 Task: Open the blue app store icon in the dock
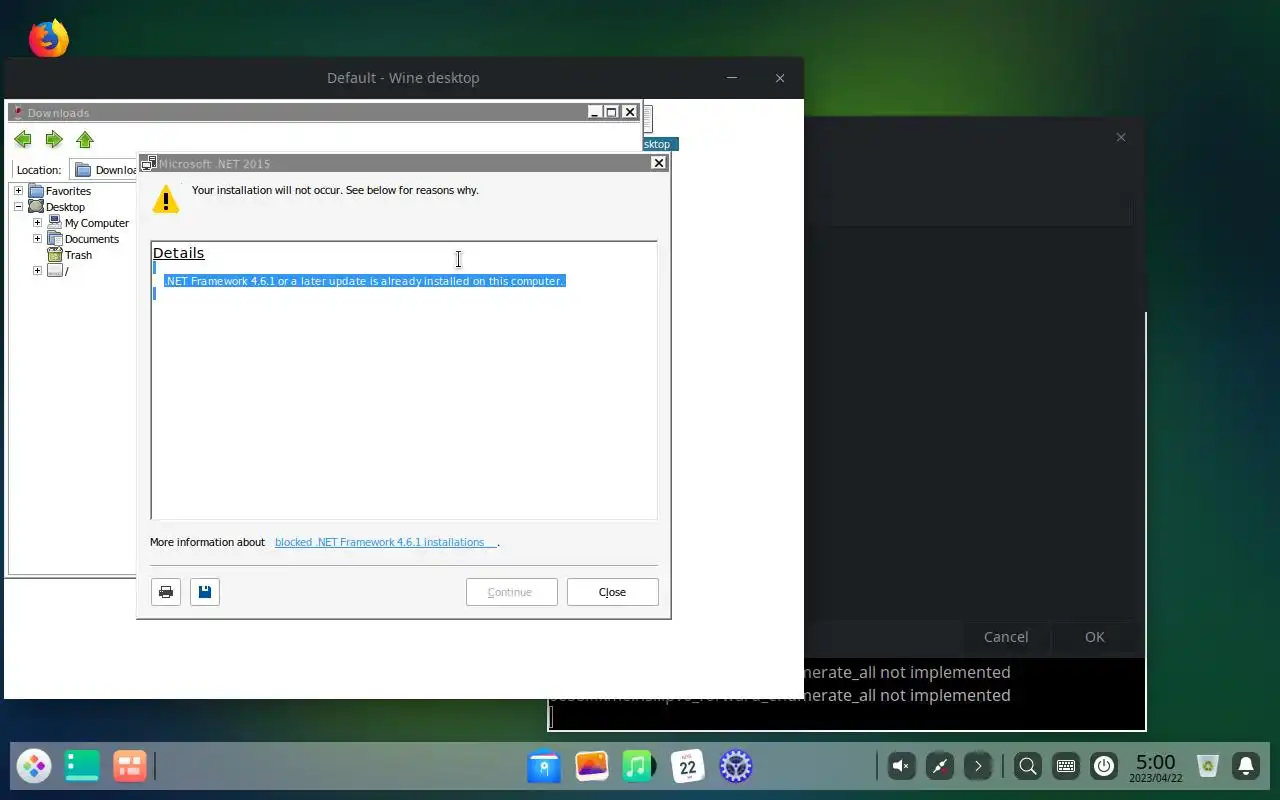(544, 767)
